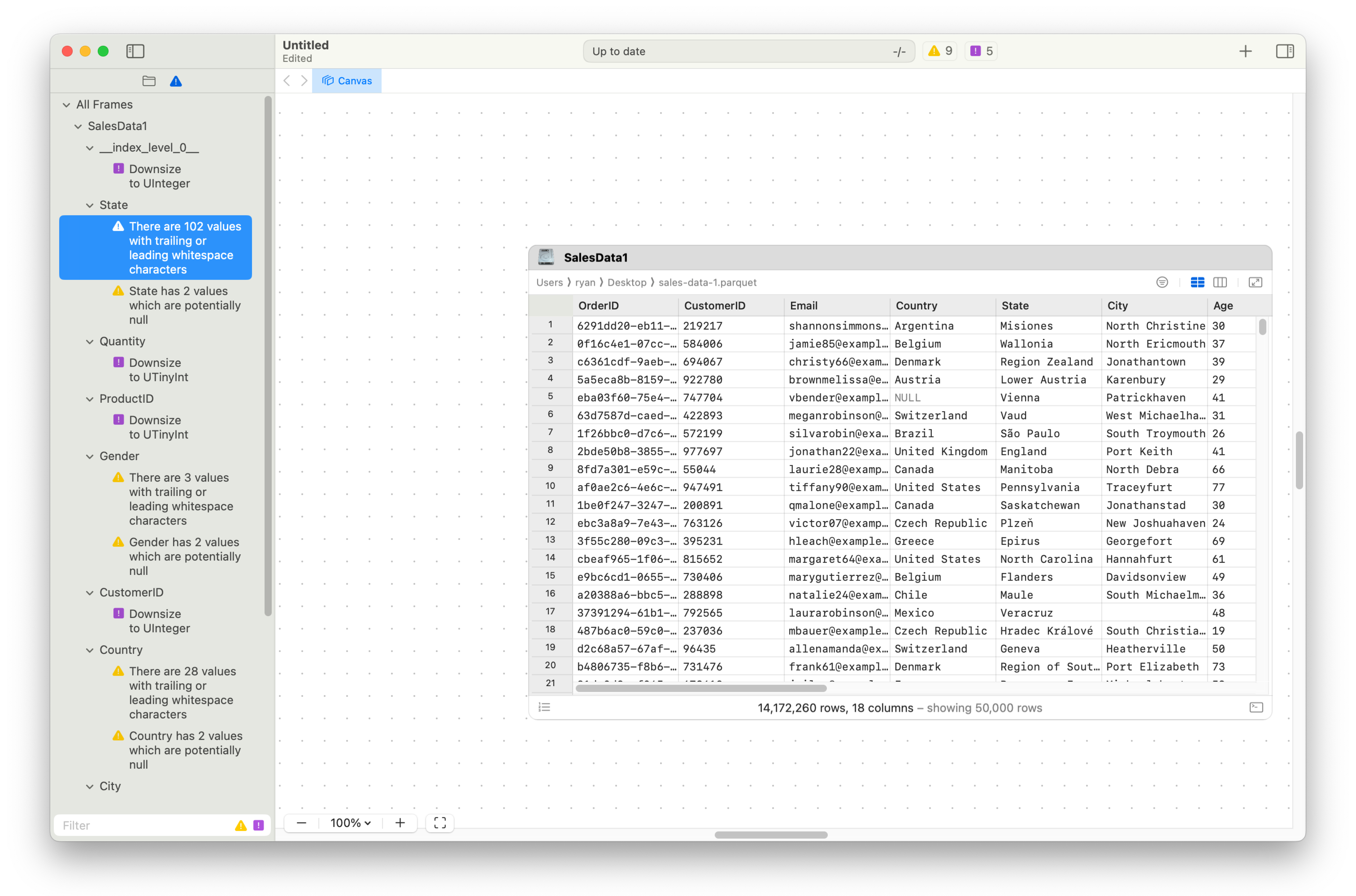Click the Age column header
Screen dimensions: 1356x896
pos(1239,306)
